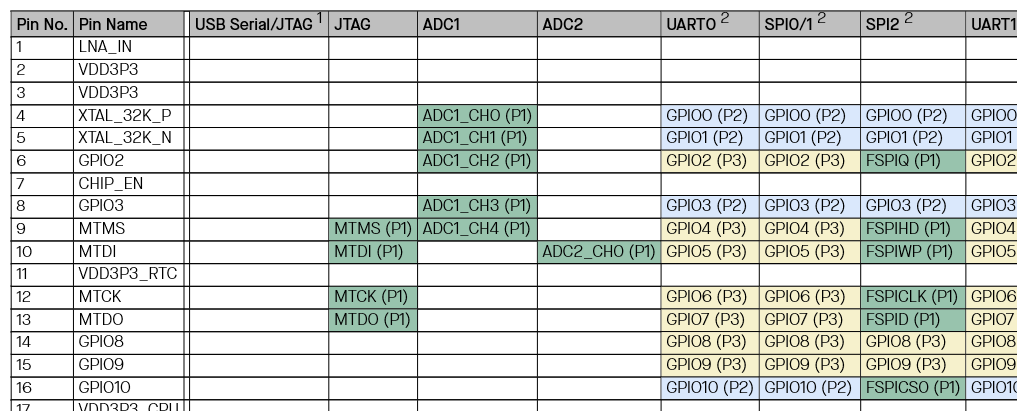Click the ADC1_CH0 (P1) cell
The height and width of the screenshot is (411, 1017).
(477, 115)
